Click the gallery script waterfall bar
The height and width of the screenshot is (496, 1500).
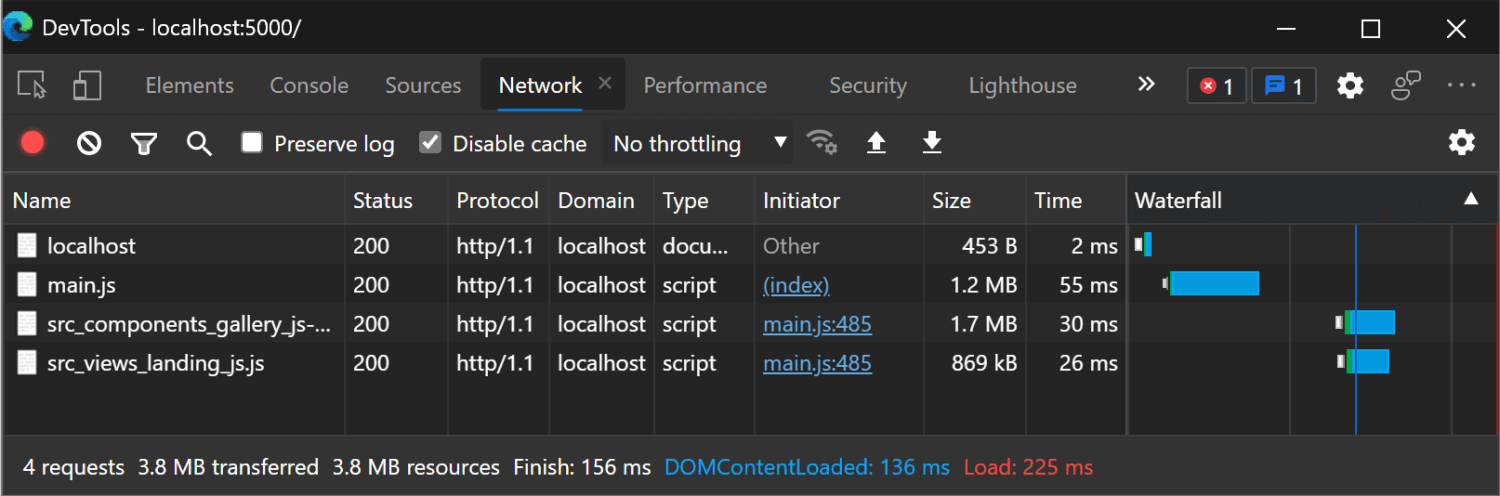pyautogui.click(x=1370, y=322)
